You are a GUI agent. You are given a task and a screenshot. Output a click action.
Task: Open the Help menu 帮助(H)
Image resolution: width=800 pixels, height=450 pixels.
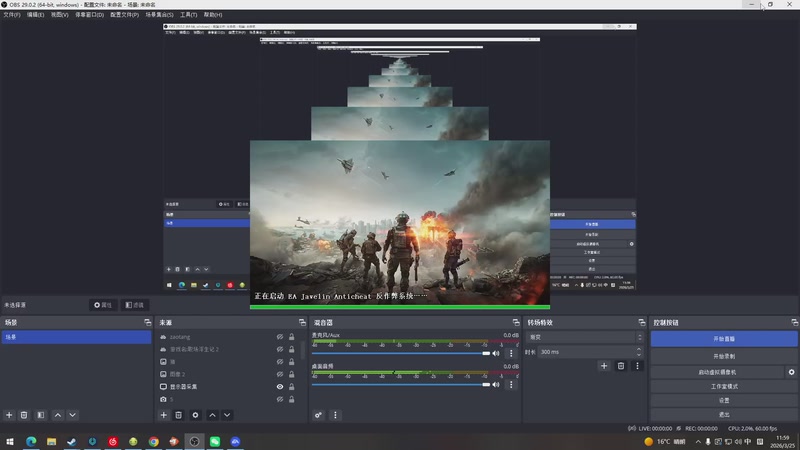pos(213,15)
